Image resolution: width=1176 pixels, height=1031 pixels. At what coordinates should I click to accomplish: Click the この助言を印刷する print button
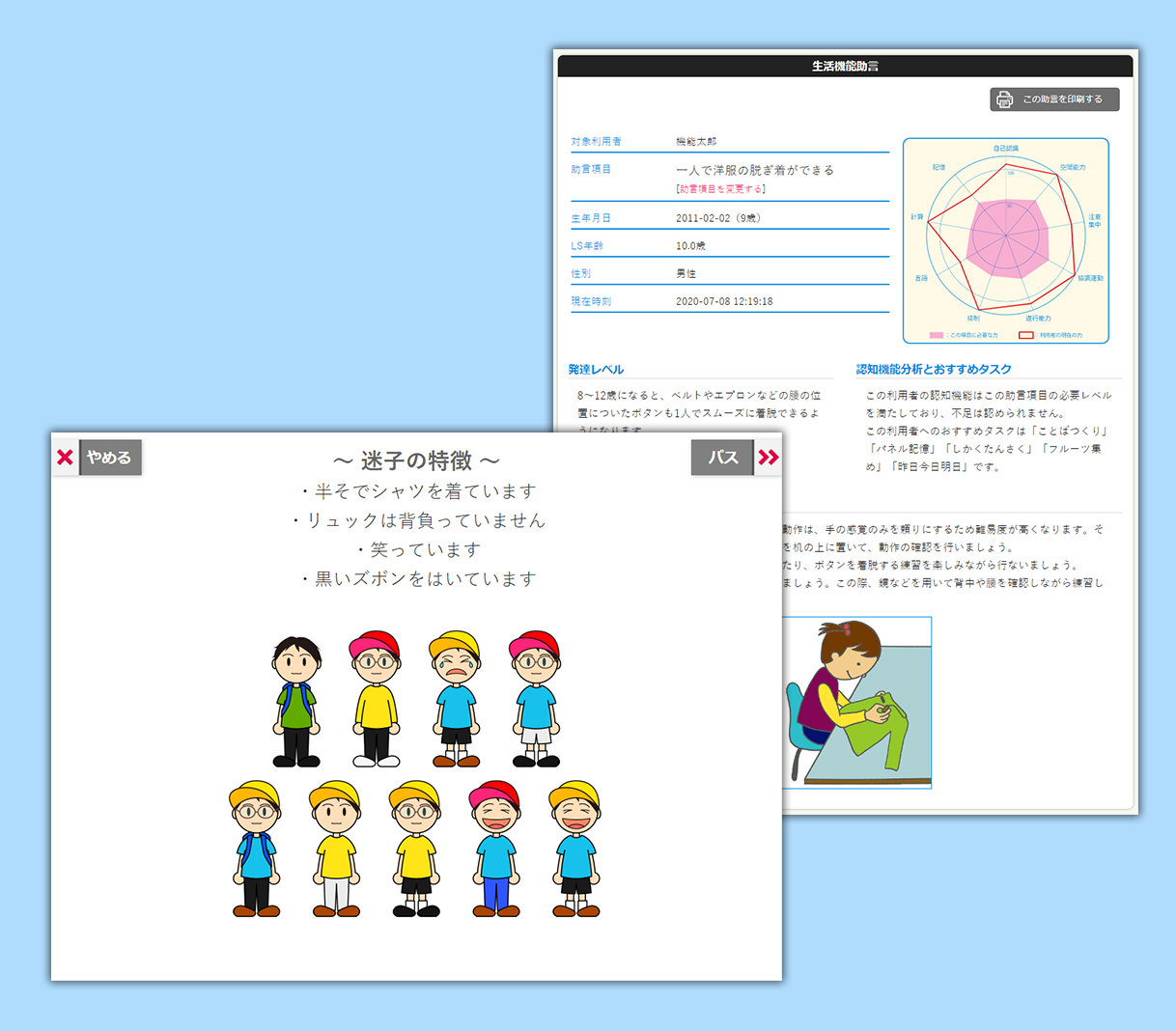[1054, 99]
